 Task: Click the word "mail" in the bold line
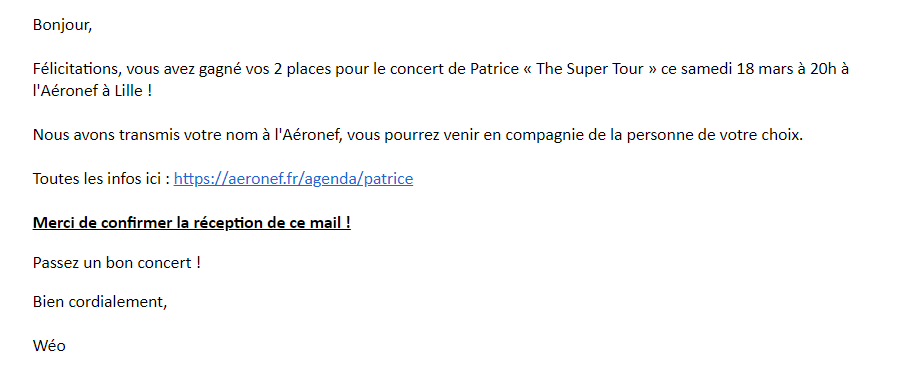pos(329,223)
